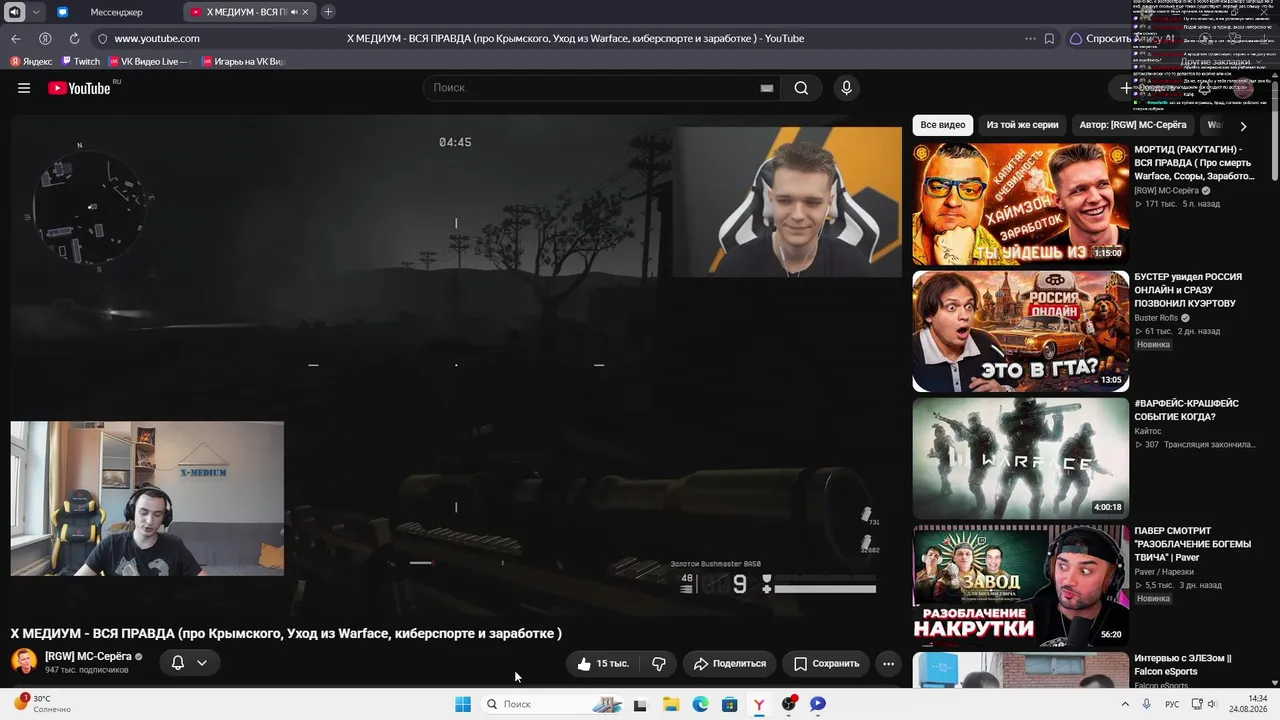
Task: Like the video with 15 тыс. likes
Action: 603,663
